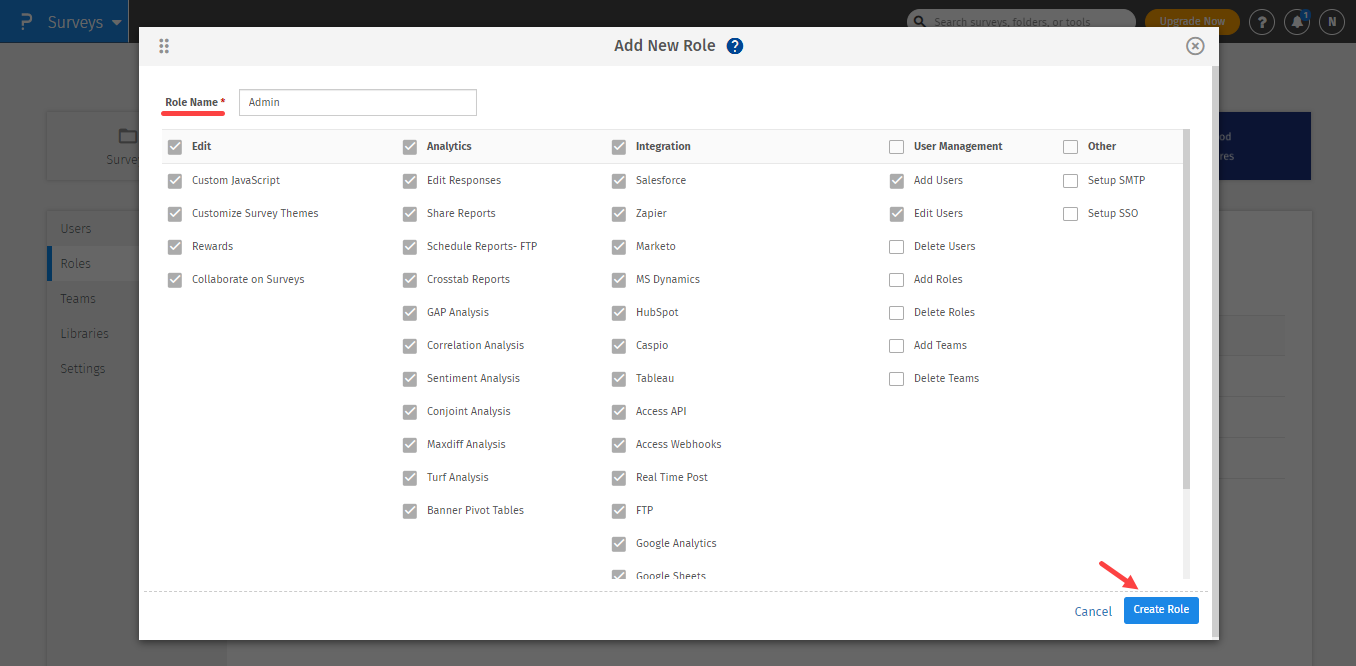Viewport: 1356px width, 666px height.
Task: Click the drag handle dots icon on dialog
Action: pyautogui.click(x=164, y=46)
